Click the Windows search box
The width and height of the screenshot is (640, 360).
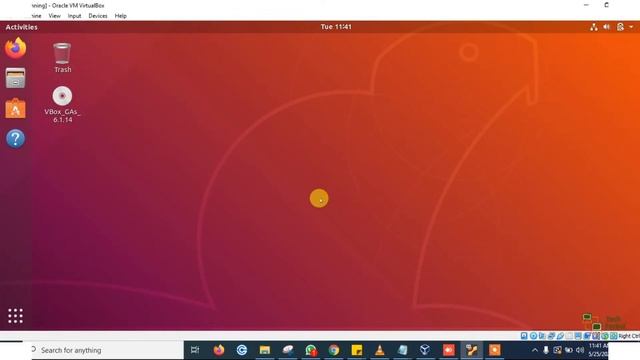(x=107, y=350)
